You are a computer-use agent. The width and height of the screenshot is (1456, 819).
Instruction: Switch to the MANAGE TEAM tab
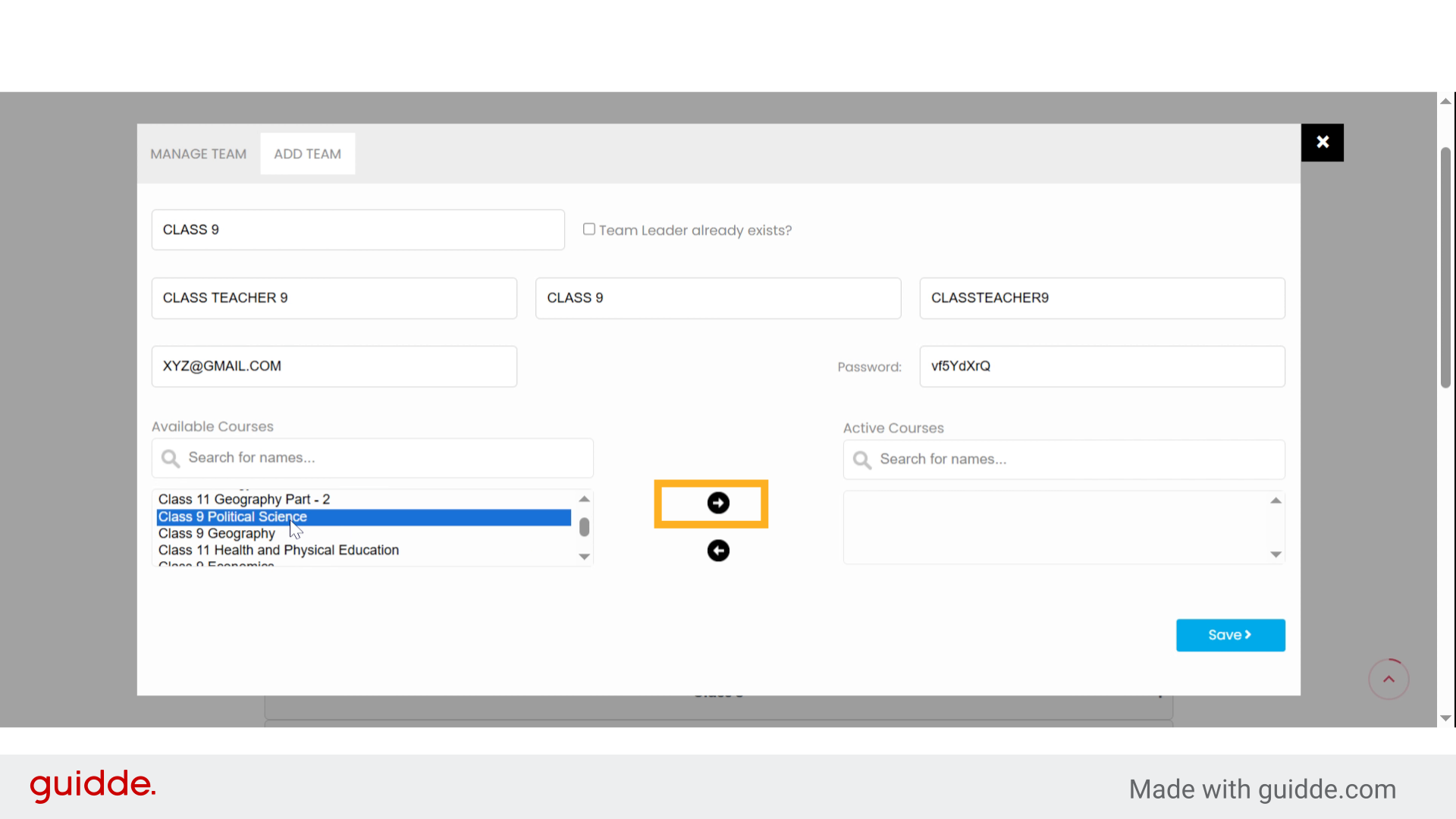198,153
